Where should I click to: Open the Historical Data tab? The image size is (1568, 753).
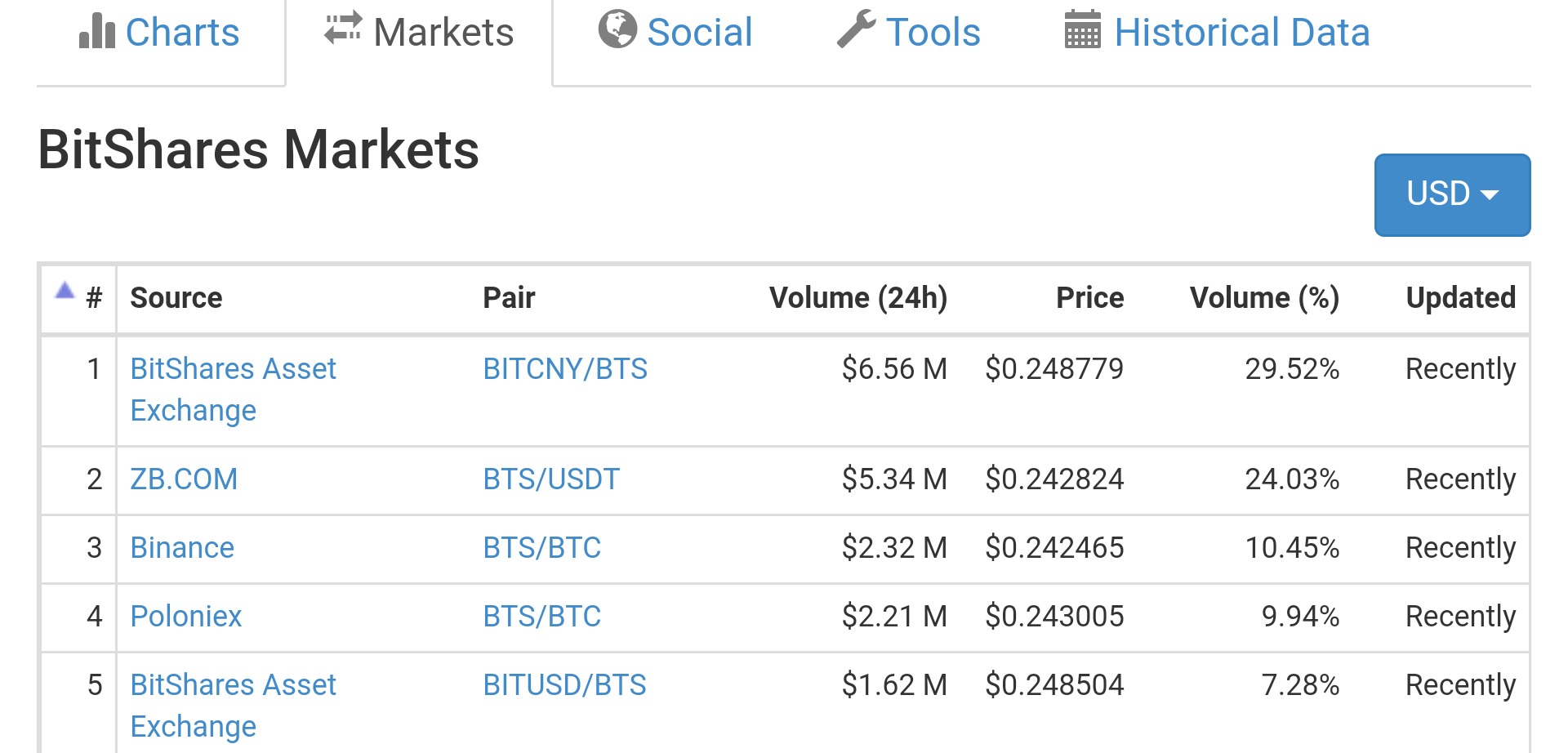pyautogui.click(x=1241, y=33)
